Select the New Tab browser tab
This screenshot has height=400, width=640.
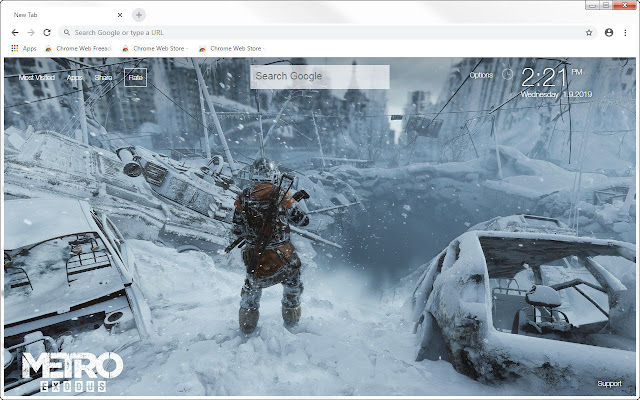(x=67, y=15)
